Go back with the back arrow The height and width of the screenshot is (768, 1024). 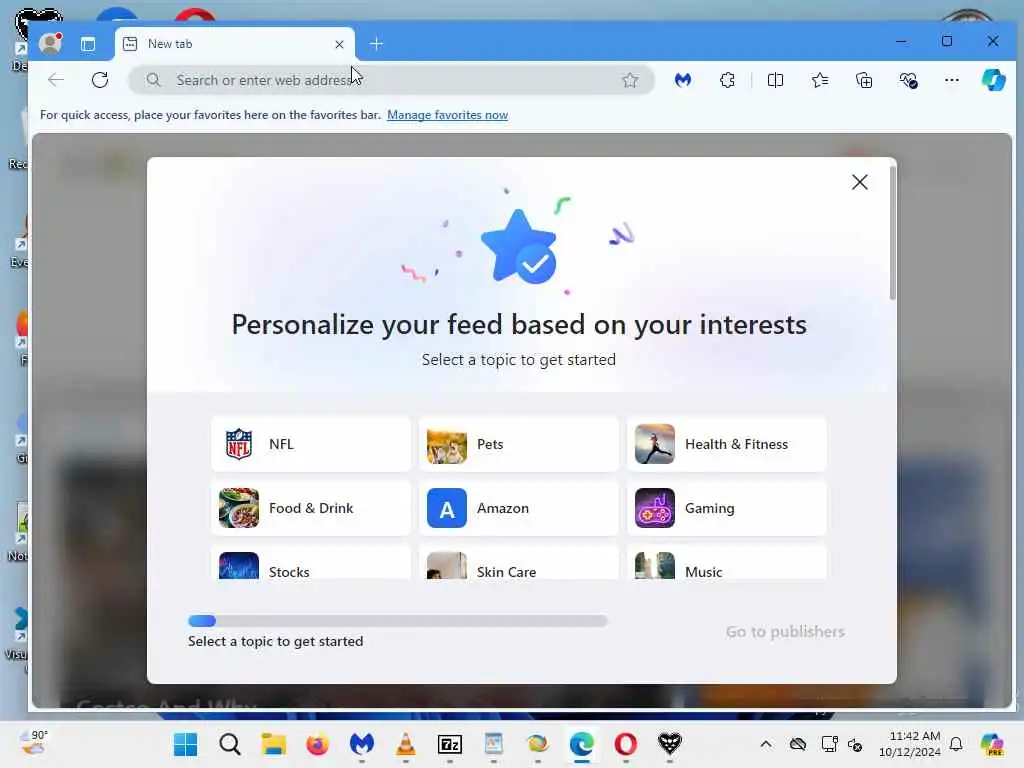pyautogui.click(x=56, y=80)
